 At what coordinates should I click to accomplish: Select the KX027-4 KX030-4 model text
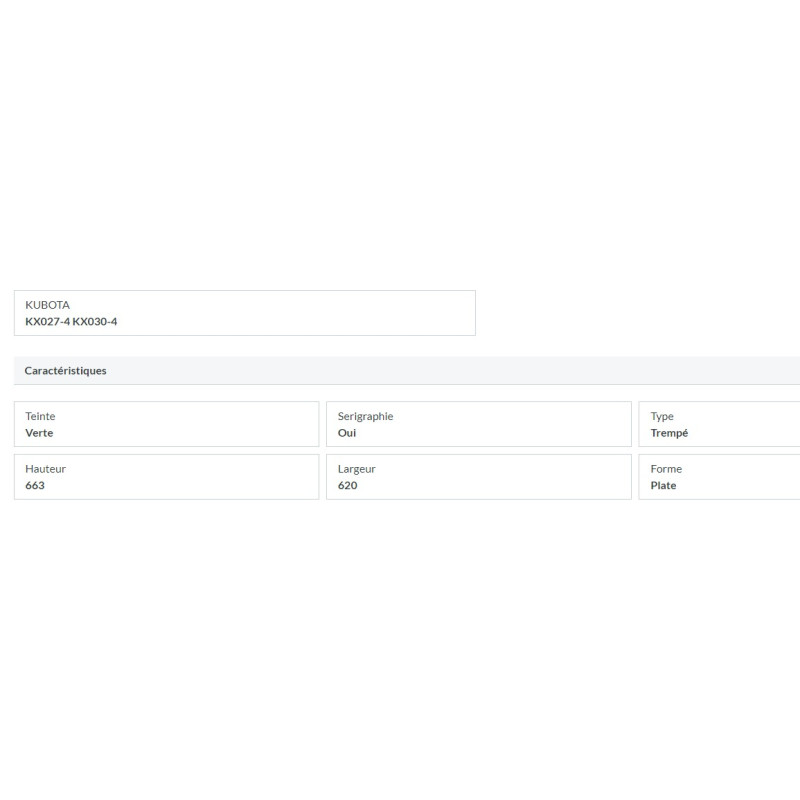(71, 321)
